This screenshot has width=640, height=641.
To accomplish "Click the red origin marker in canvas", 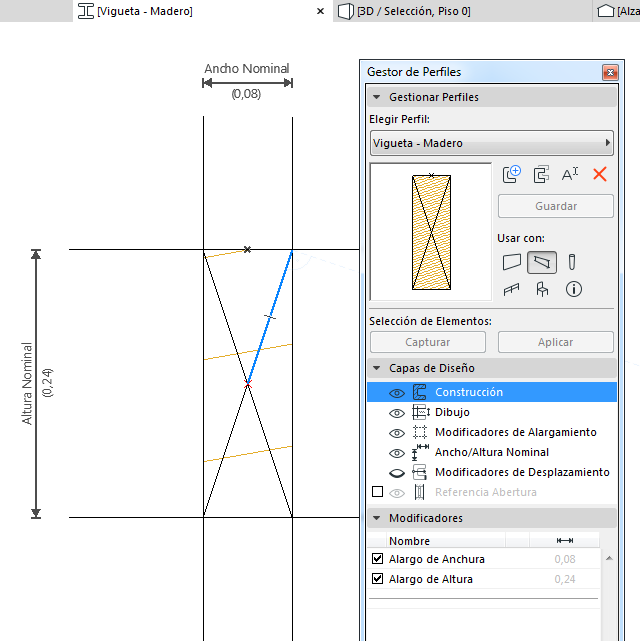I will (248, 384).
